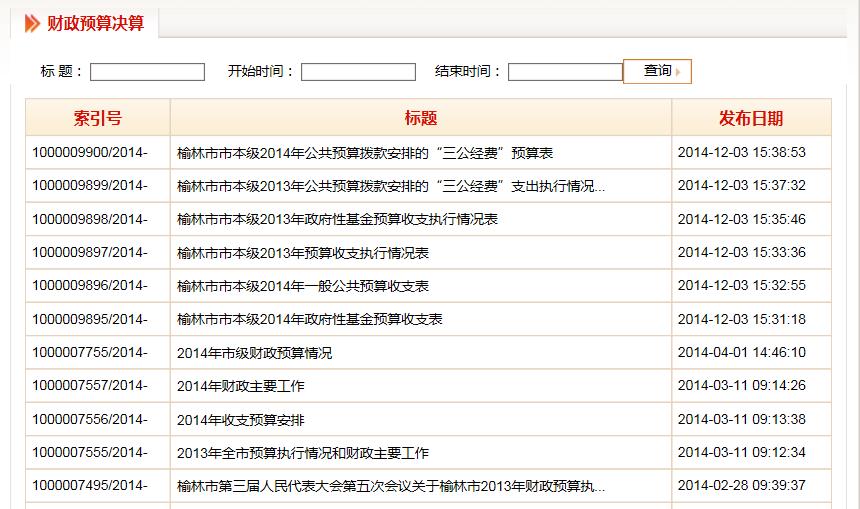Click date 2014-03-11 09:13:38
860x509 pixels.
[x=742, y=419]
